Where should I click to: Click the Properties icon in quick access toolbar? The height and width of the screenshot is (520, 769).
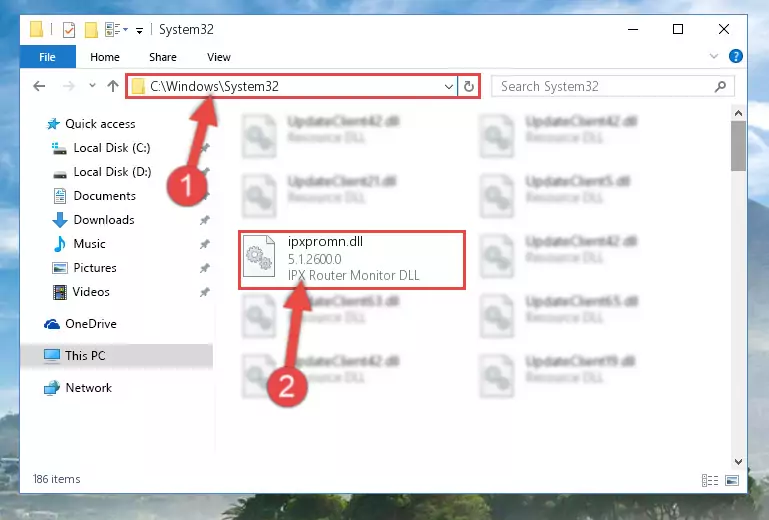tap(69, 30)
